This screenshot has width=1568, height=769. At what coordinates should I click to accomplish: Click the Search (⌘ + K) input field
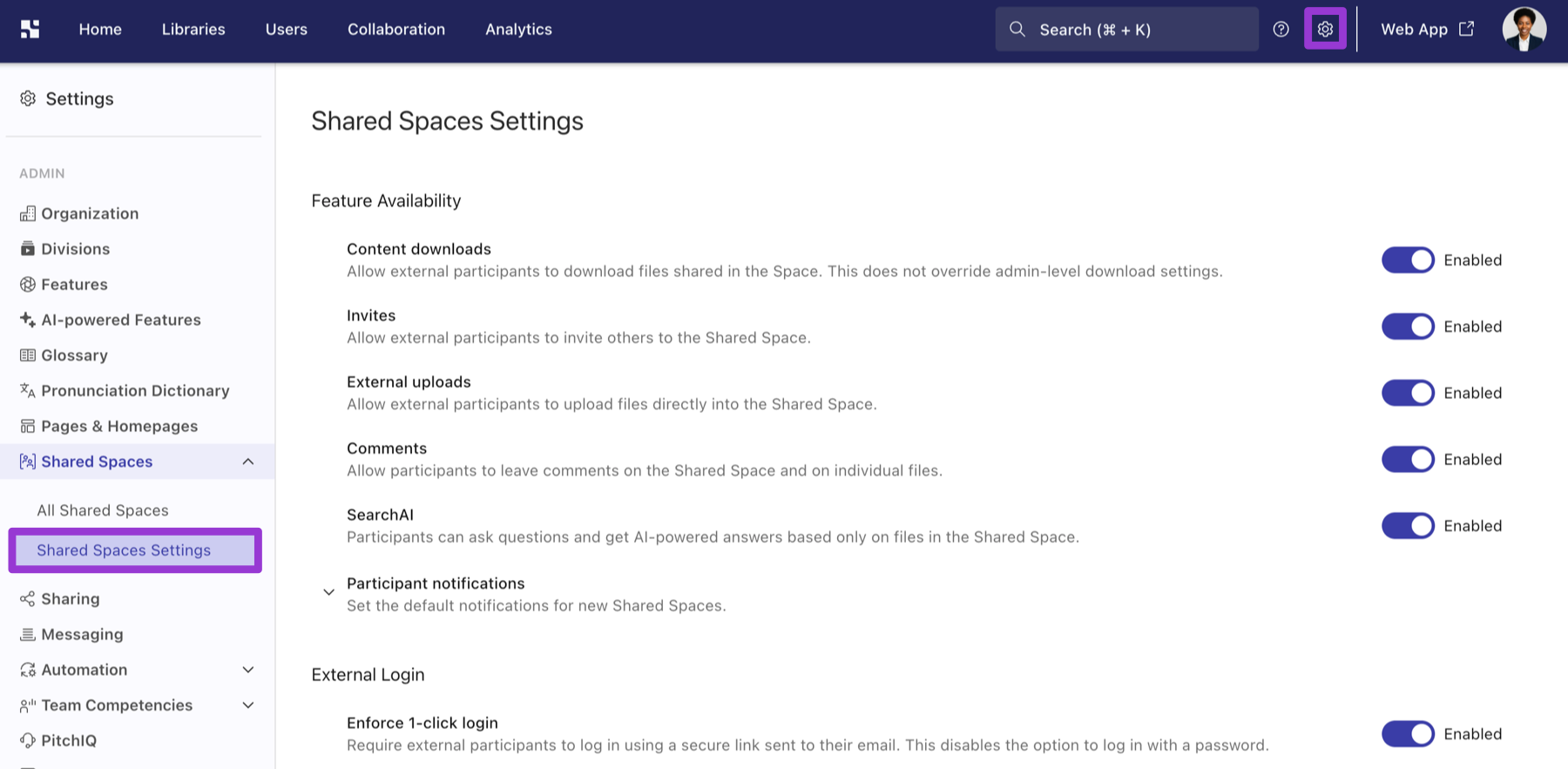click(x=1126, y=30)
